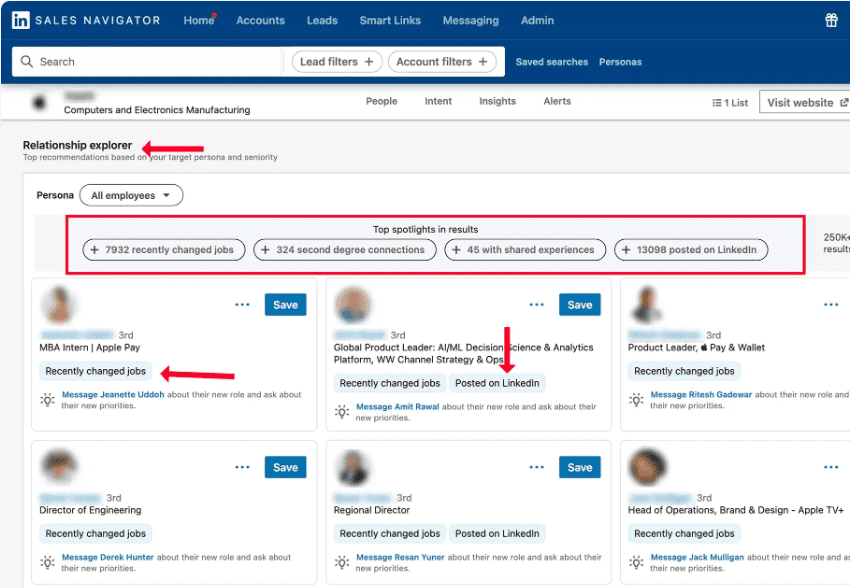Screen dimensions: 850x588
Task: Toggle the 324 second degree connections filter
Action: [343, 250]
